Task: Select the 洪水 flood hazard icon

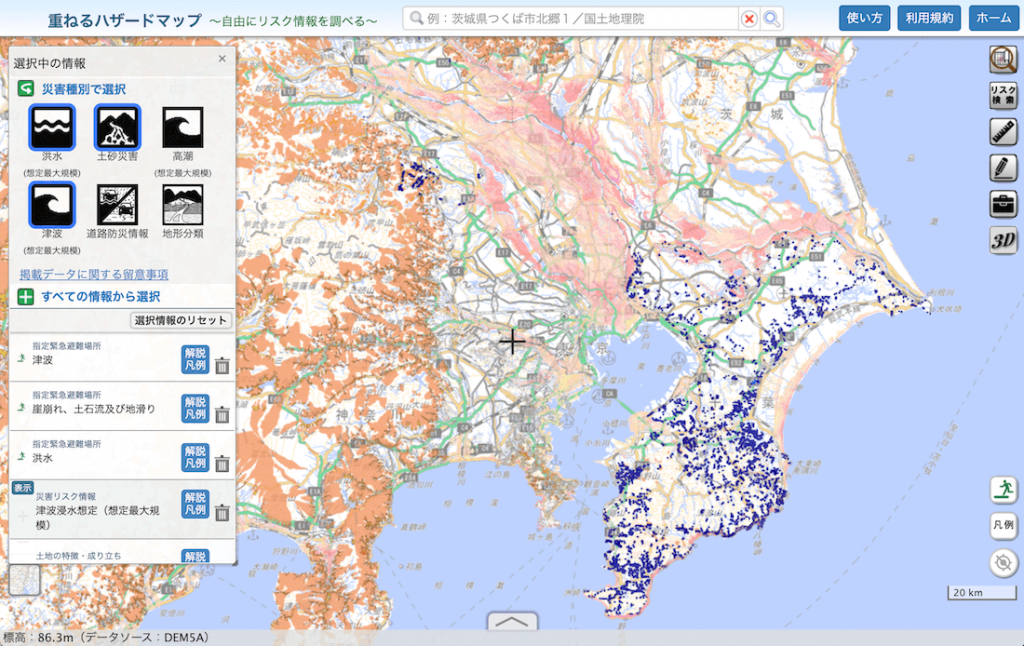Action: pyautogui.click(x=52, y=127)
